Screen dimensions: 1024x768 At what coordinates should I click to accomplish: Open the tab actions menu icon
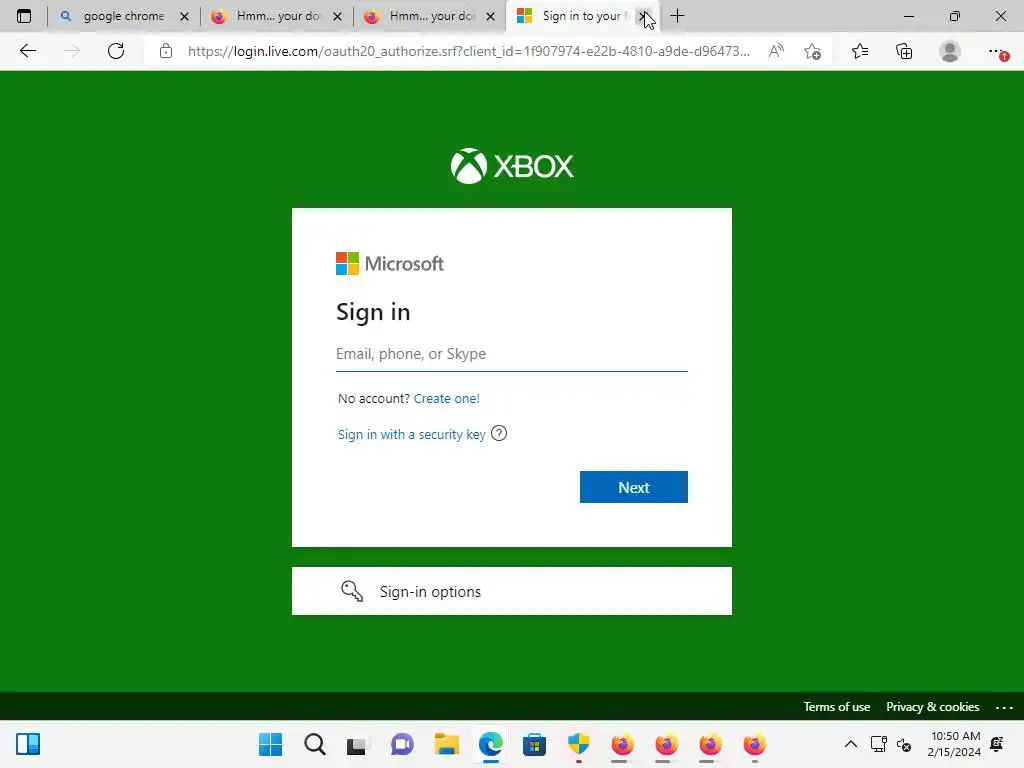coord(24,16)
